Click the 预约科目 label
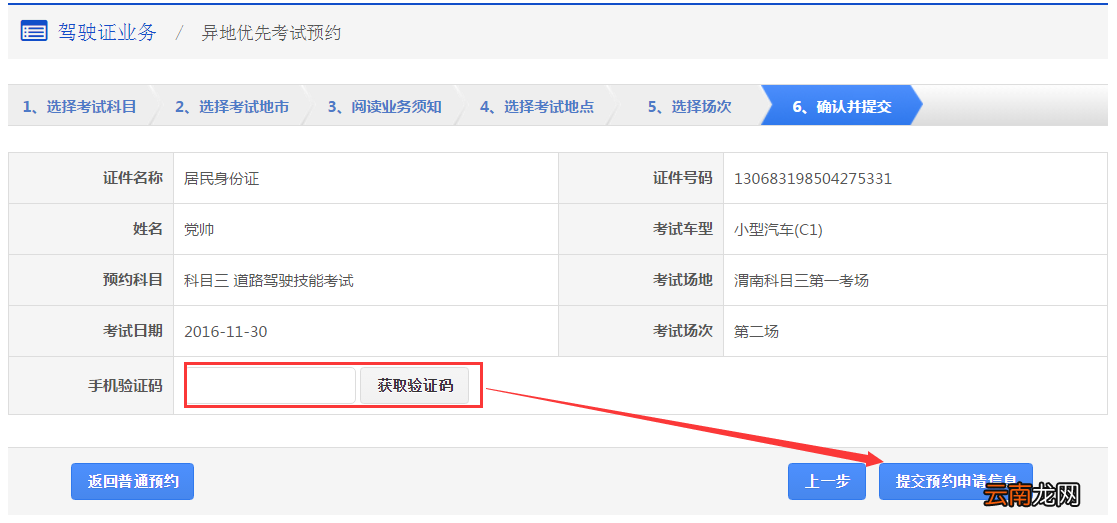Image resolution: width=1117 pixels, height=523 pixels. point(133,280)
